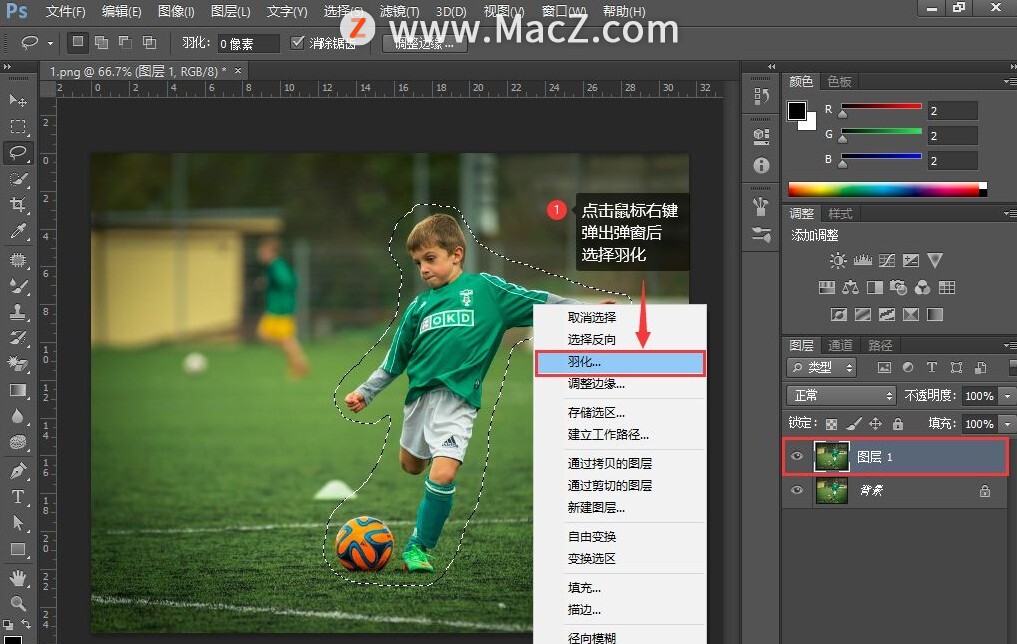The height and width of the screenshot is (644, 1017).
Task: Hide the 背景 layer via its eye
Action: (x=796, y=490)
